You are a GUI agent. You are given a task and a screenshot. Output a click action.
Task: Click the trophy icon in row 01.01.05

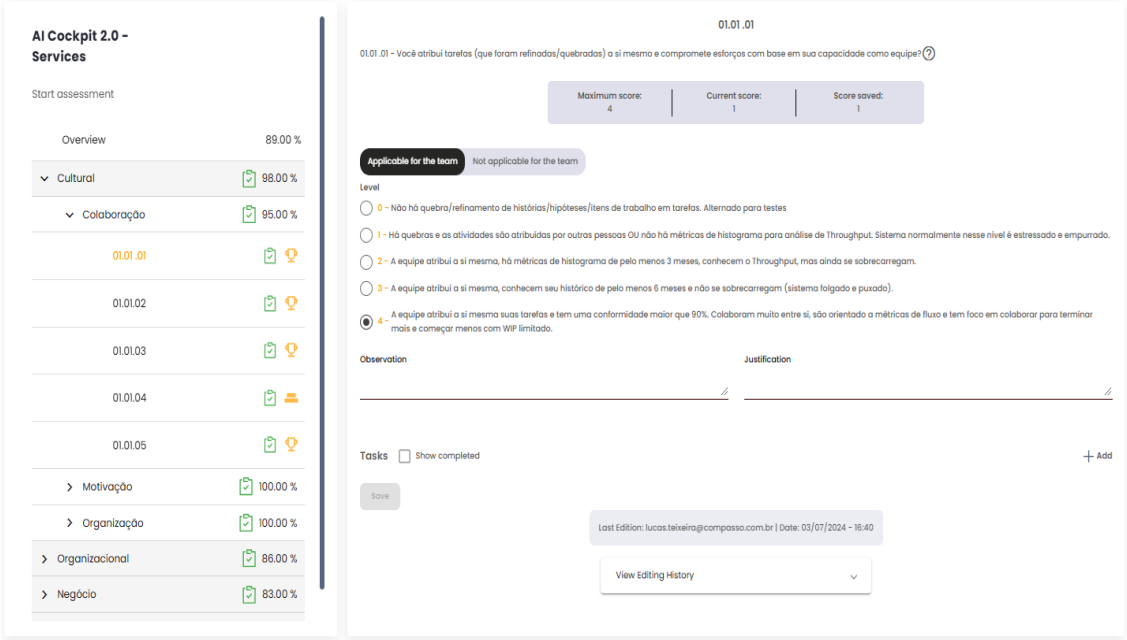point(292,445)
